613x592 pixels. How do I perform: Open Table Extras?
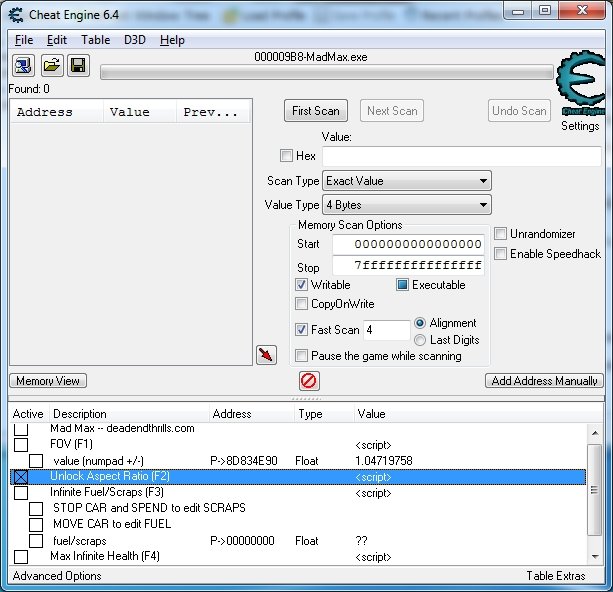point(556,576)
